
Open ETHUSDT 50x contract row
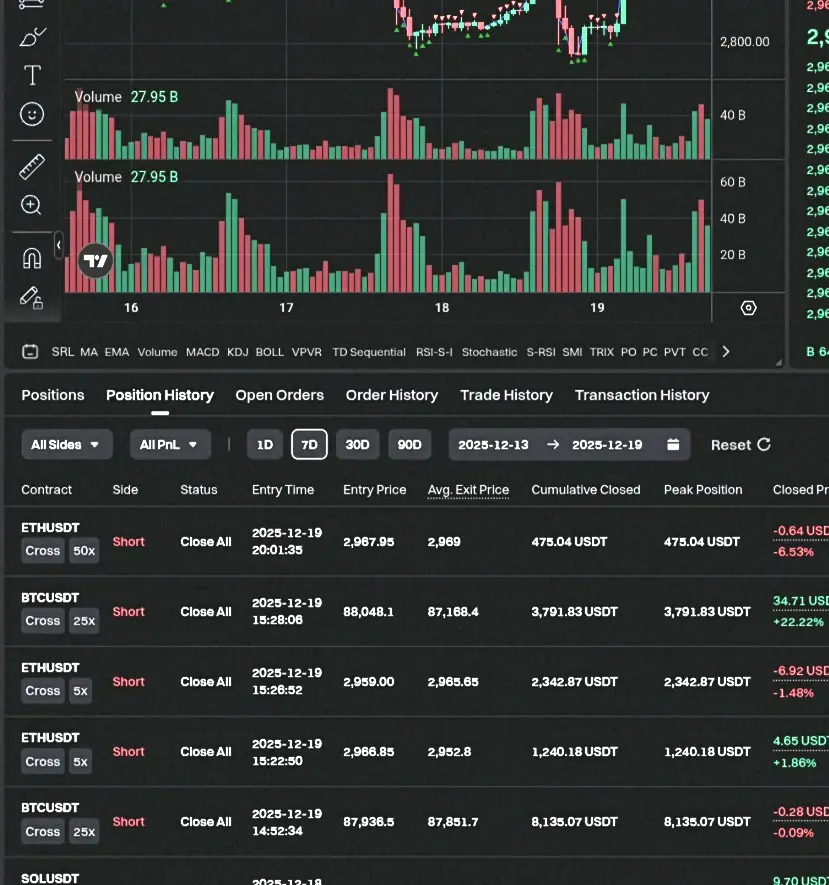tap(416, 541)
